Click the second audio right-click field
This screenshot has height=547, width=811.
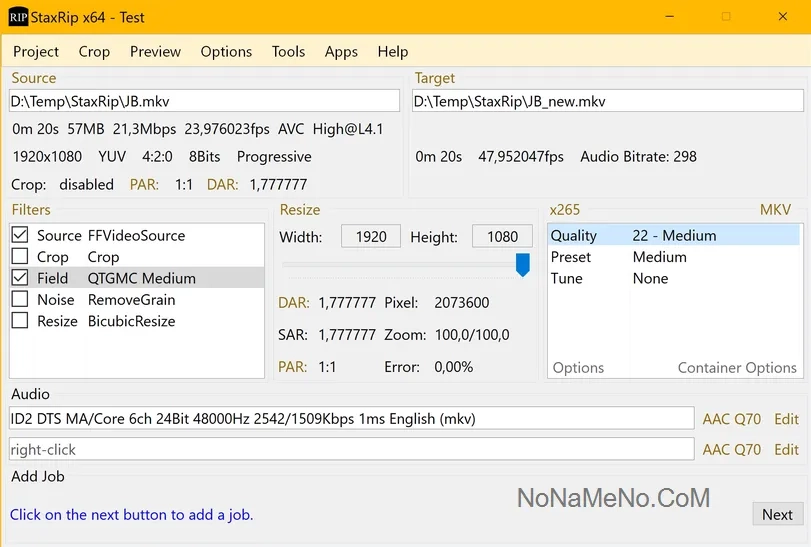[x=350, y=450]
